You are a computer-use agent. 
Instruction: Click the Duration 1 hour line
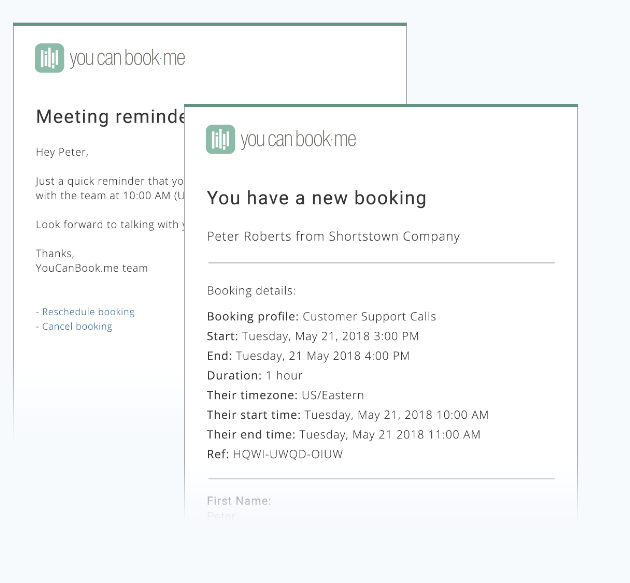(x=254, y=376)
